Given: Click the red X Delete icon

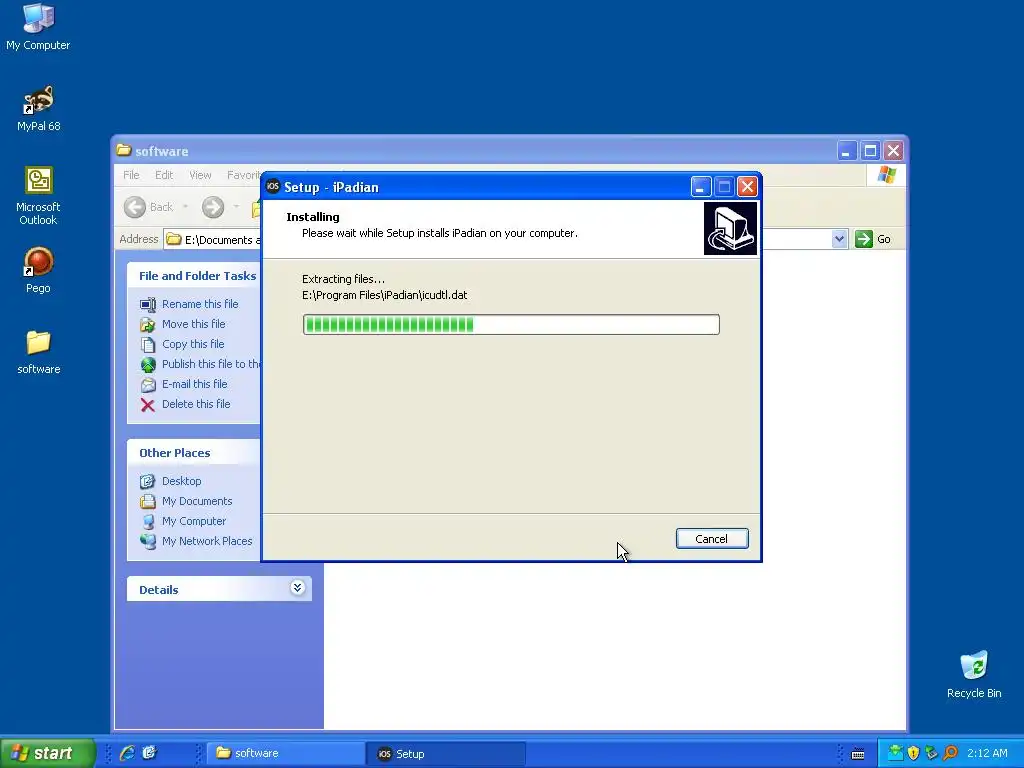Looking at the screenshot, I should tap(148, 405).
